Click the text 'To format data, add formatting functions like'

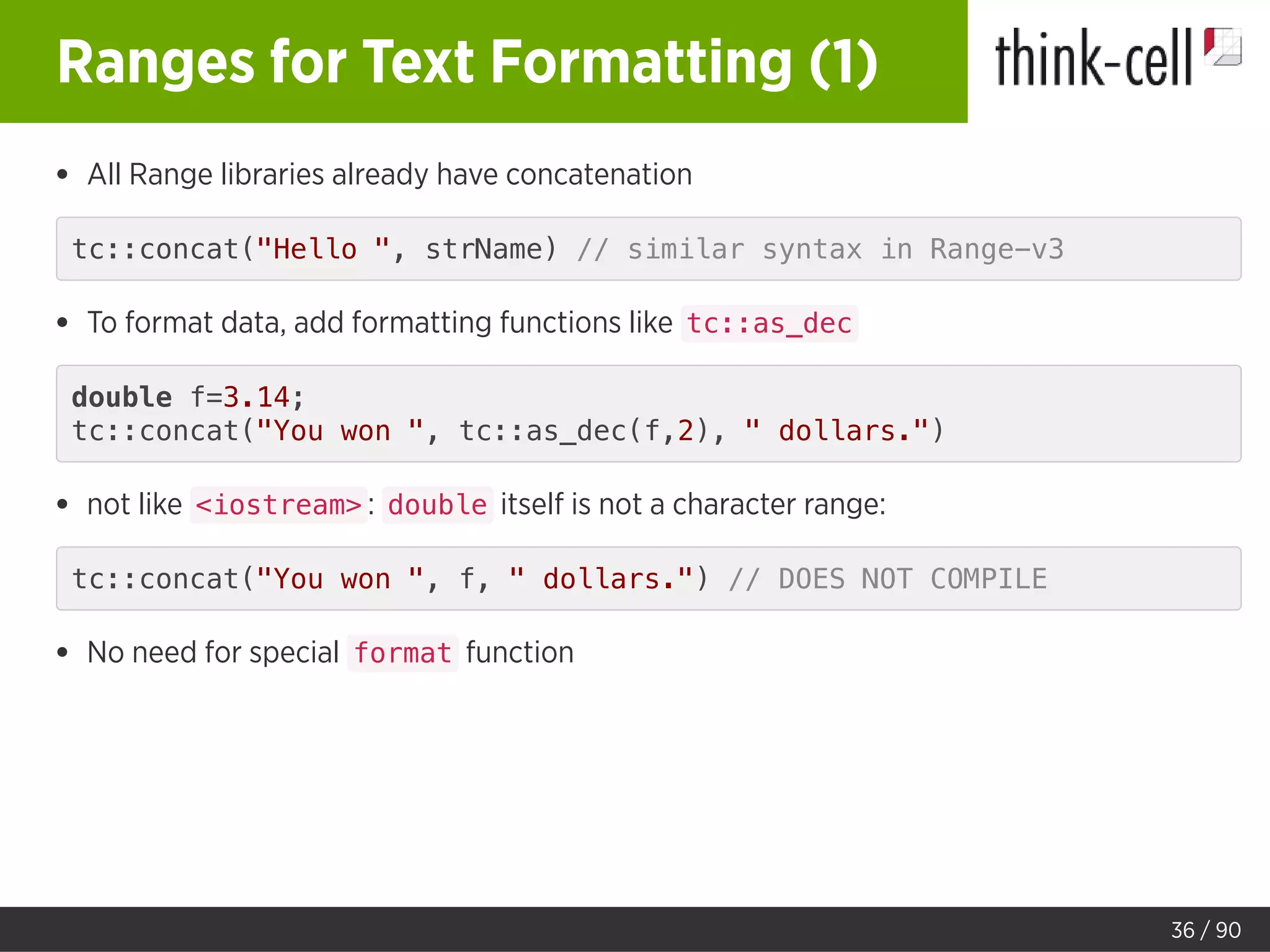coord(380,323)
